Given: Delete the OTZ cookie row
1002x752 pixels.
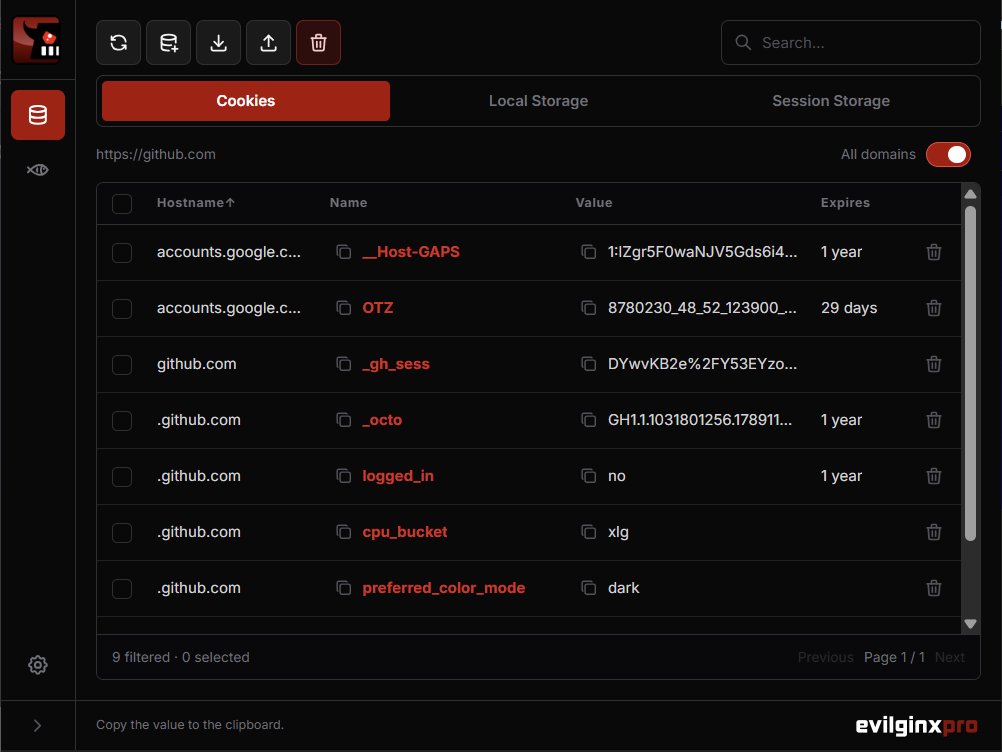Looking at the screenshot, I should (x=934, y=308).
